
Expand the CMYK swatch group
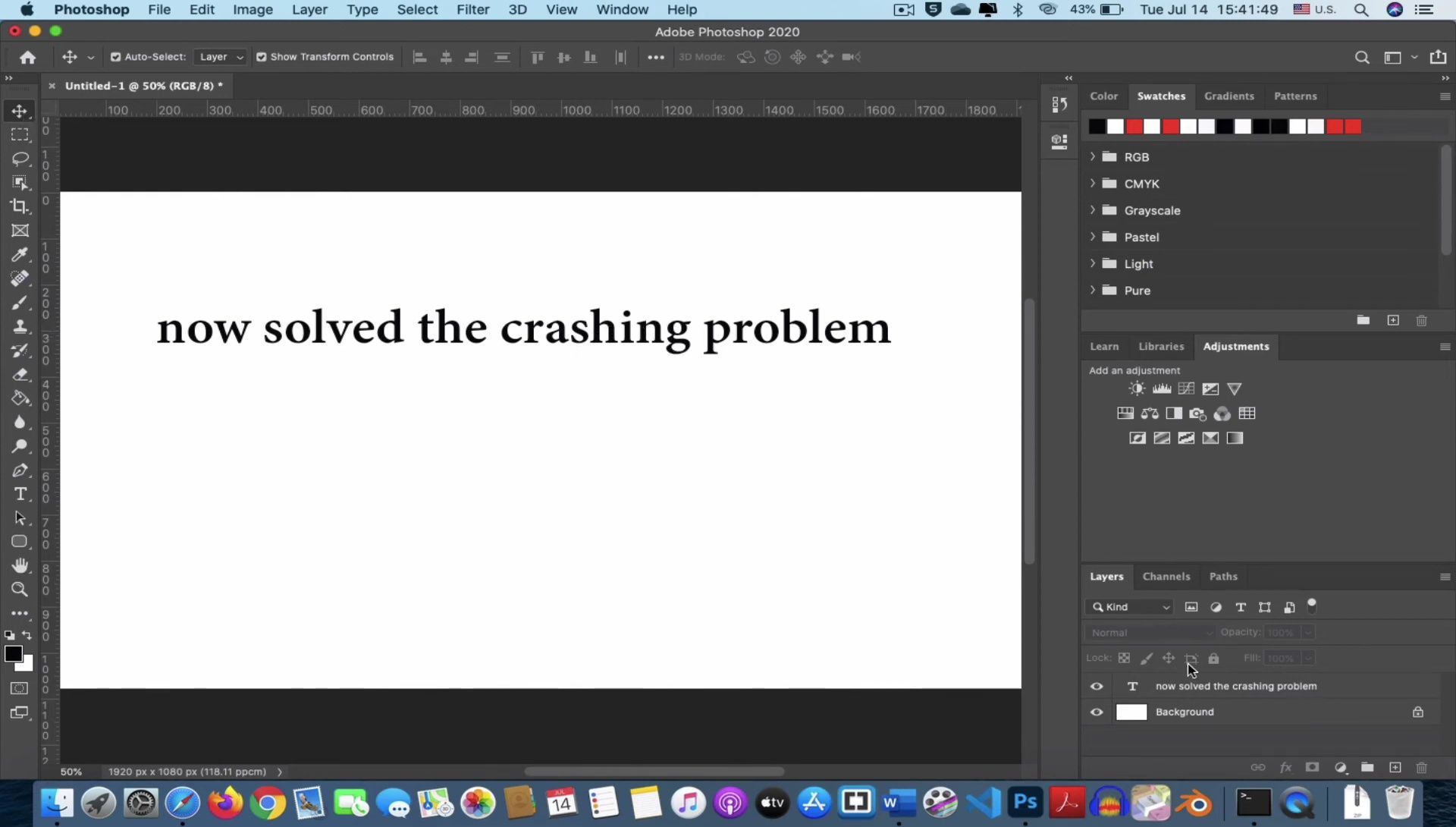click(x=1093, y=184)
